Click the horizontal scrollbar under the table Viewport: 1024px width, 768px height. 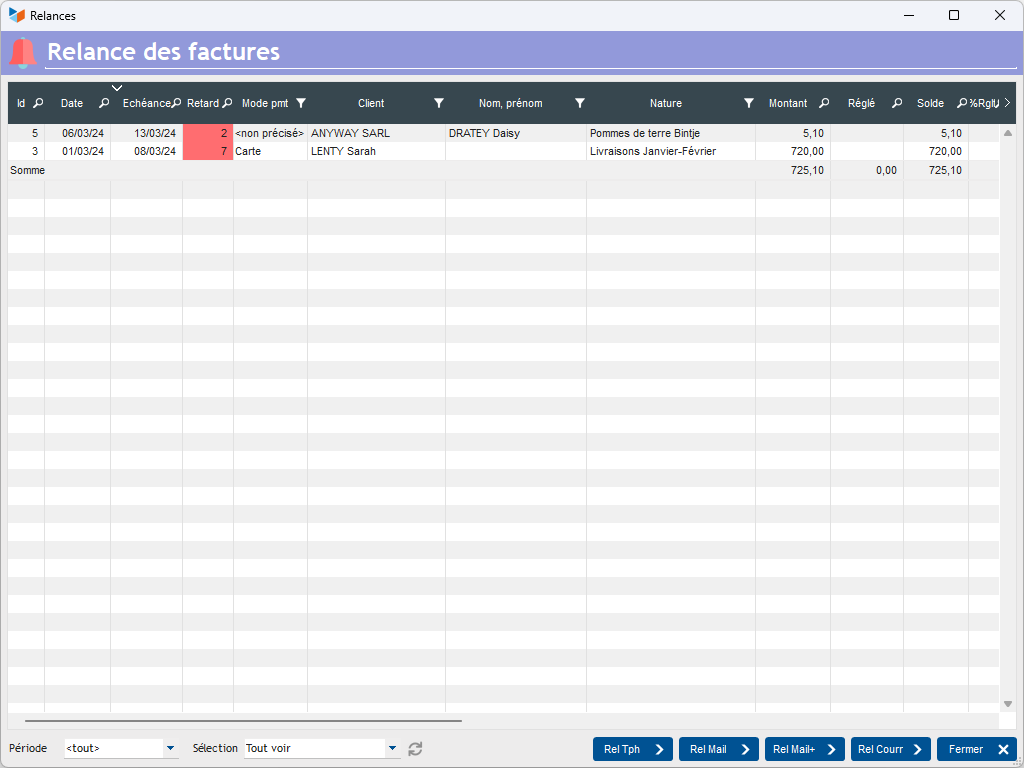243,720
